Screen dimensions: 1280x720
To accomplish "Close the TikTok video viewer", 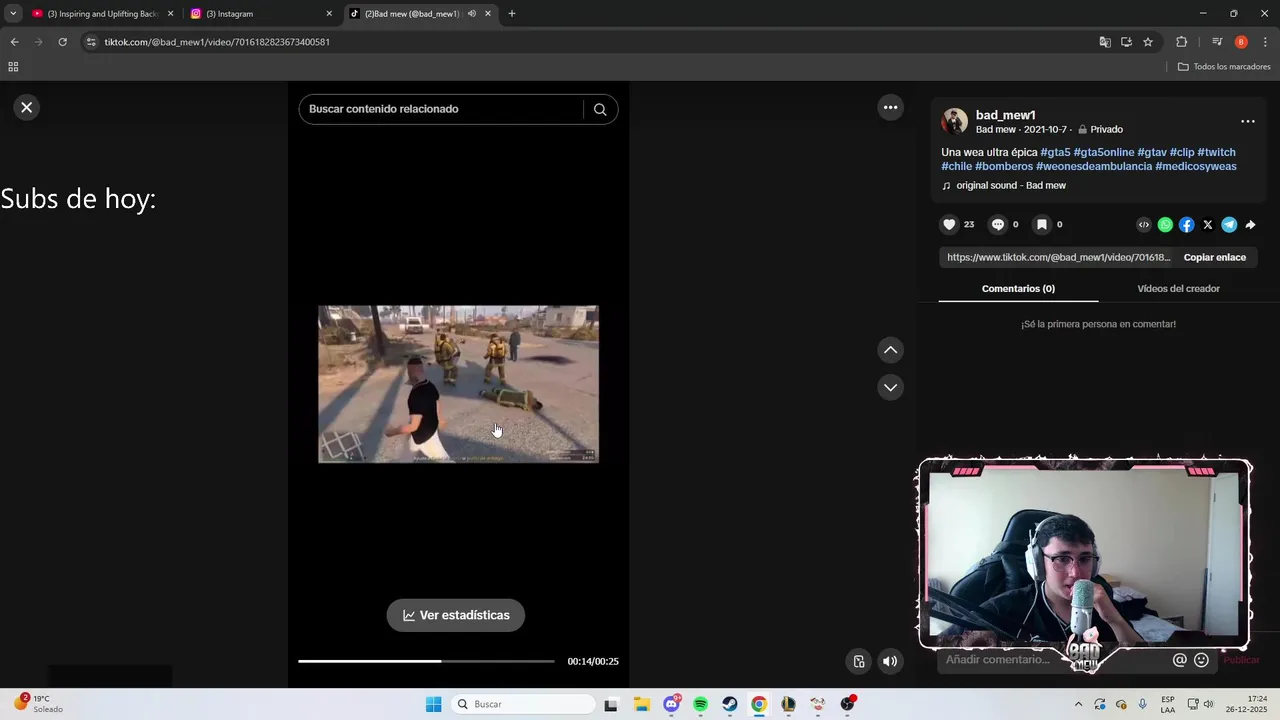I will [27, 107].
